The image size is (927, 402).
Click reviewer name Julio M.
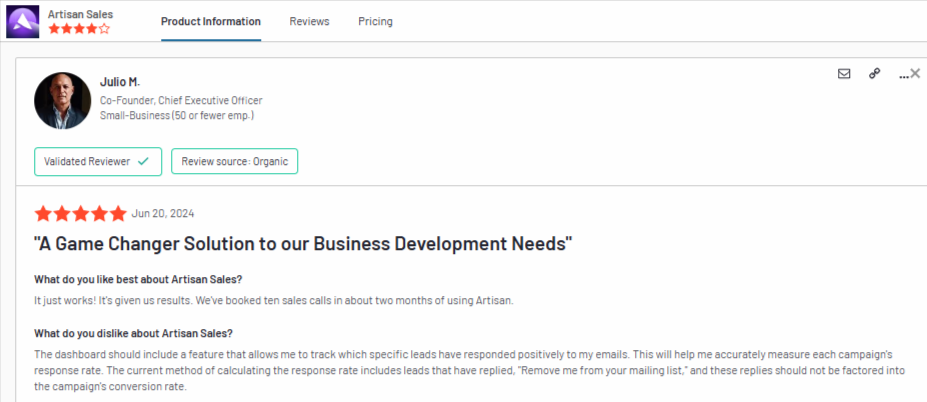point(120,82)
